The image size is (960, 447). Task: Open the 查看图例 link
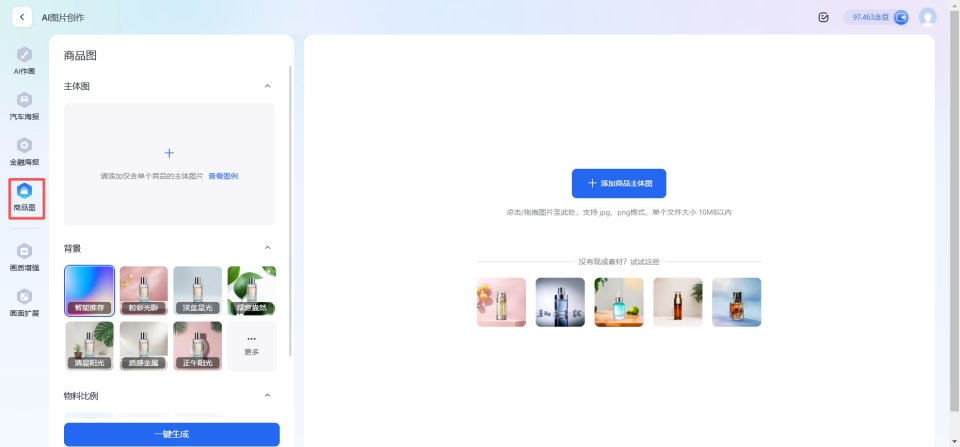tap(223, 176)
